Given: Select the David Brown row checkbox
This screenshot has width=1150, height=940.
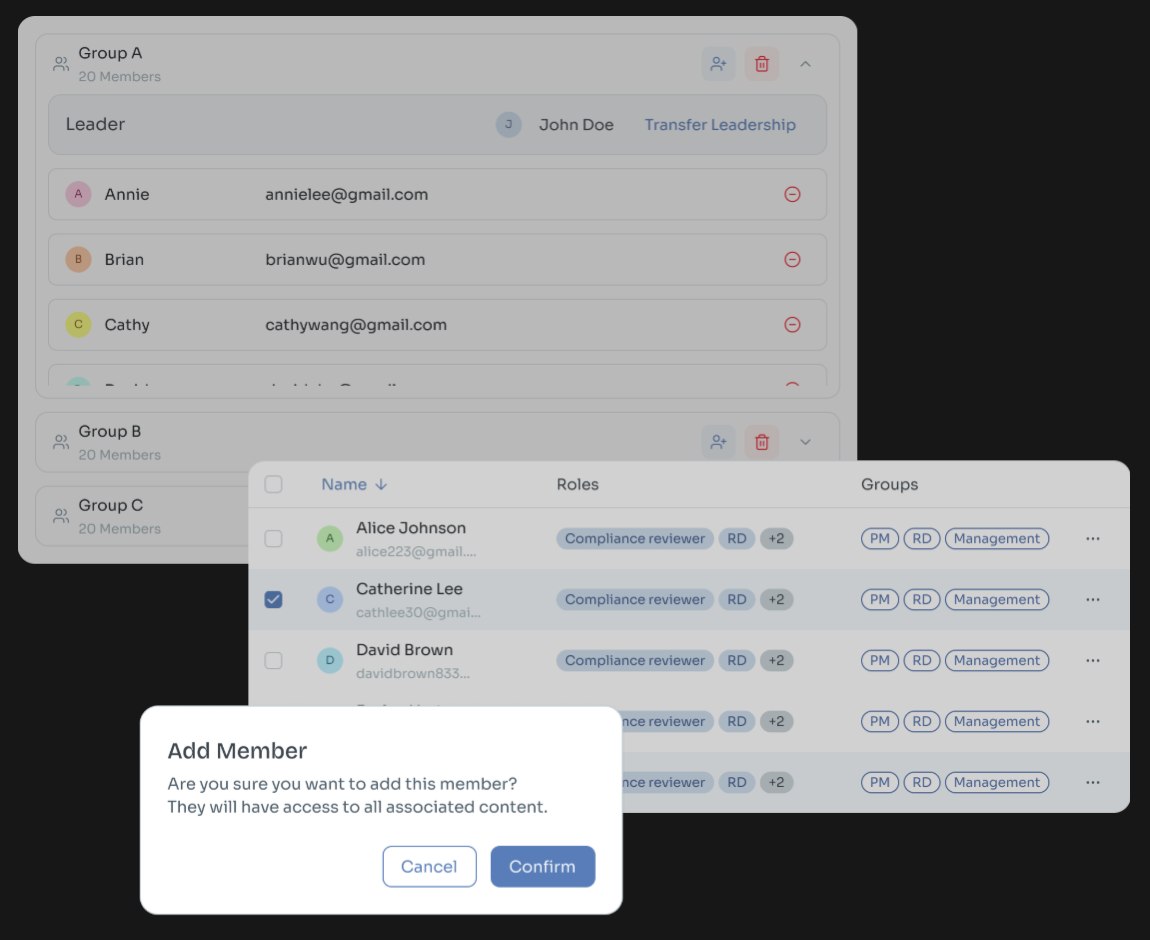Looking at the screenshot, I should pyautogui.click(x=274, y=661).
